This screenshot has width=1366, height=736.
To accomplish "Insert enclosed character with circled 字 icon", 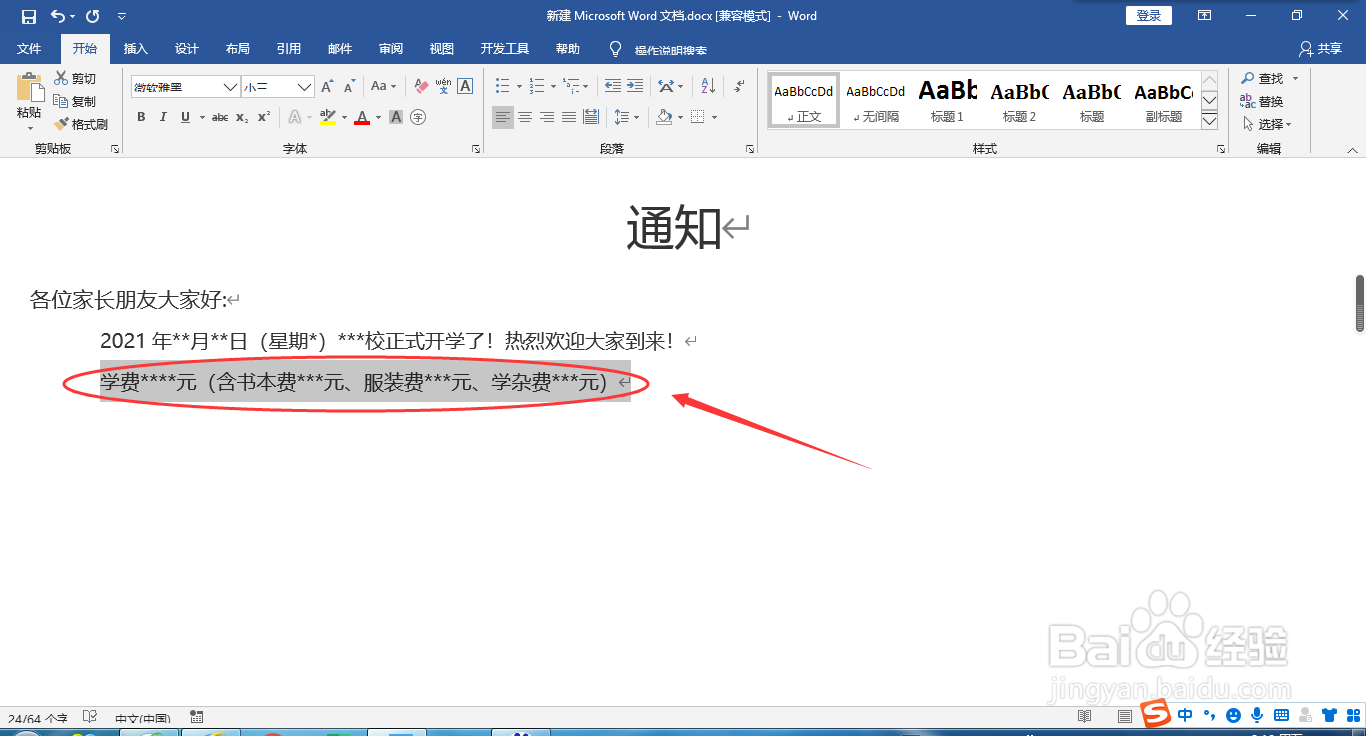I will click(x=418, y=117).
